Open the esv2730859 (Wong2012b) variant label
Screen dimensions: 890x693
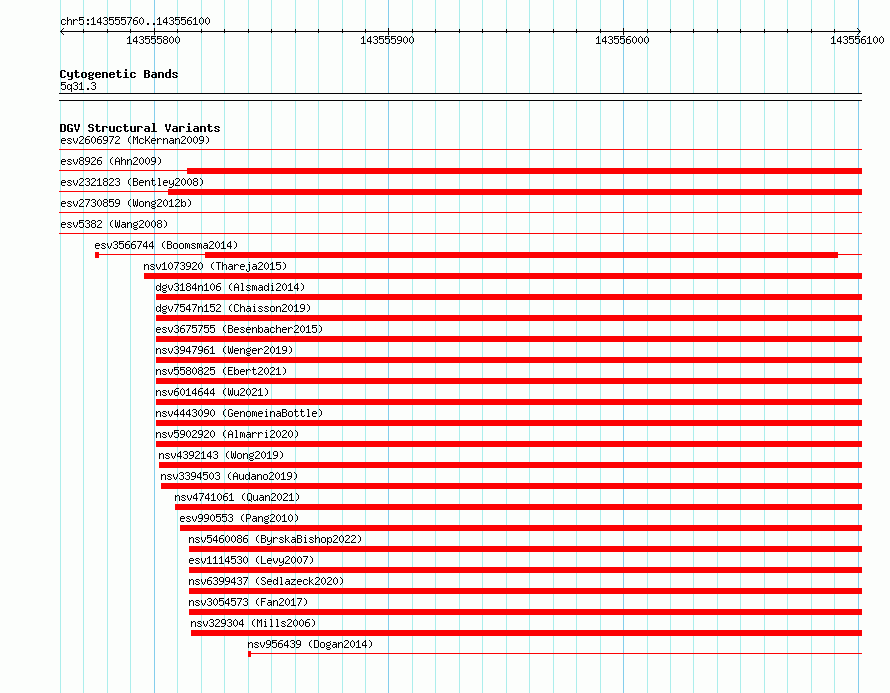[126, 203]
